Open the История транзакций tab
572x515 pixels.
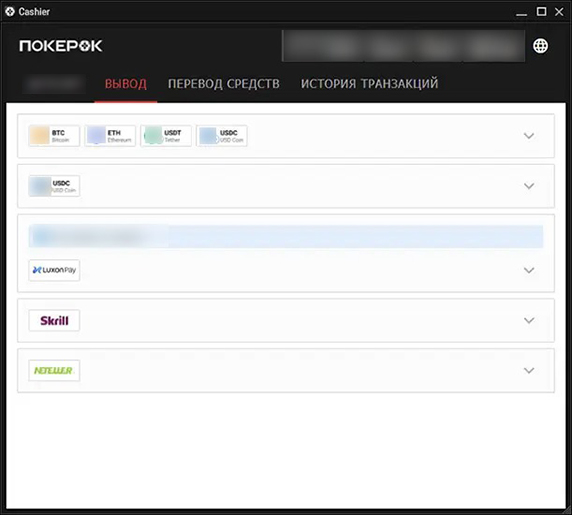pos(369,84)
